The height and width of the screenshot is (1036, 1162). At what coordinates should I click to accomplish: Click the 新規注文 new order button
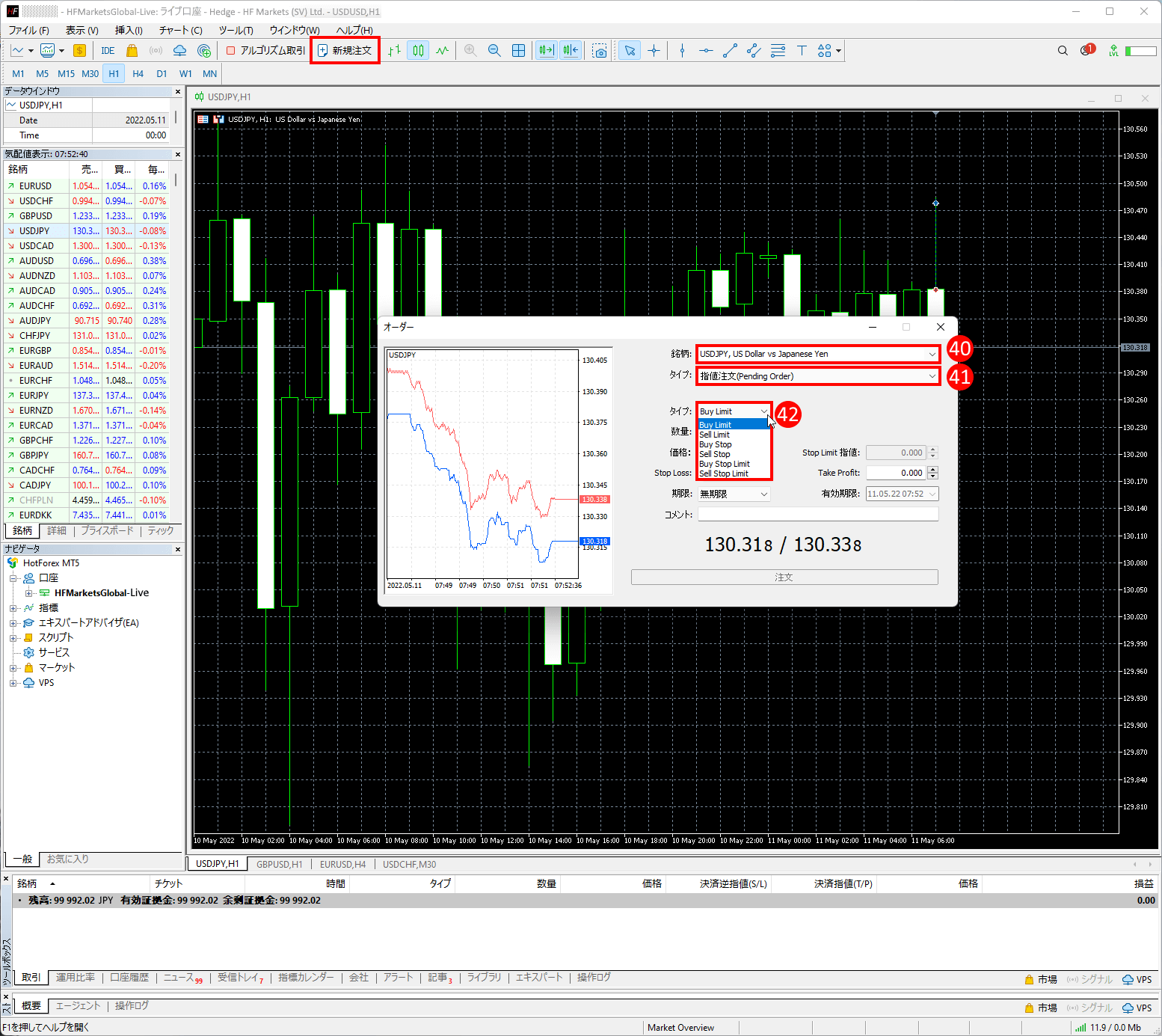345,51
